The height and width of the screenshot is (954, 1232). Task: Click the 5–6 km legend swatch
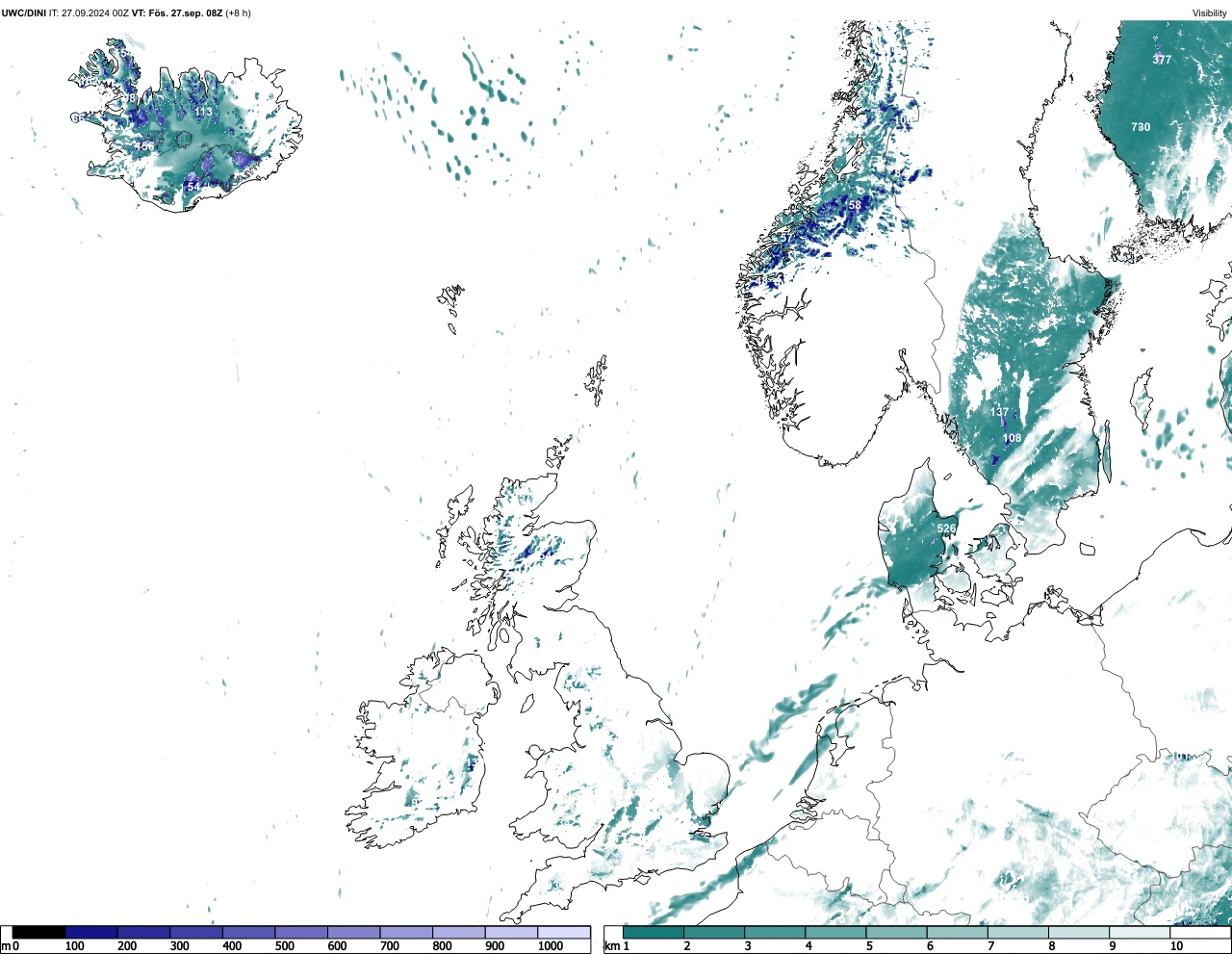(895, 932)
